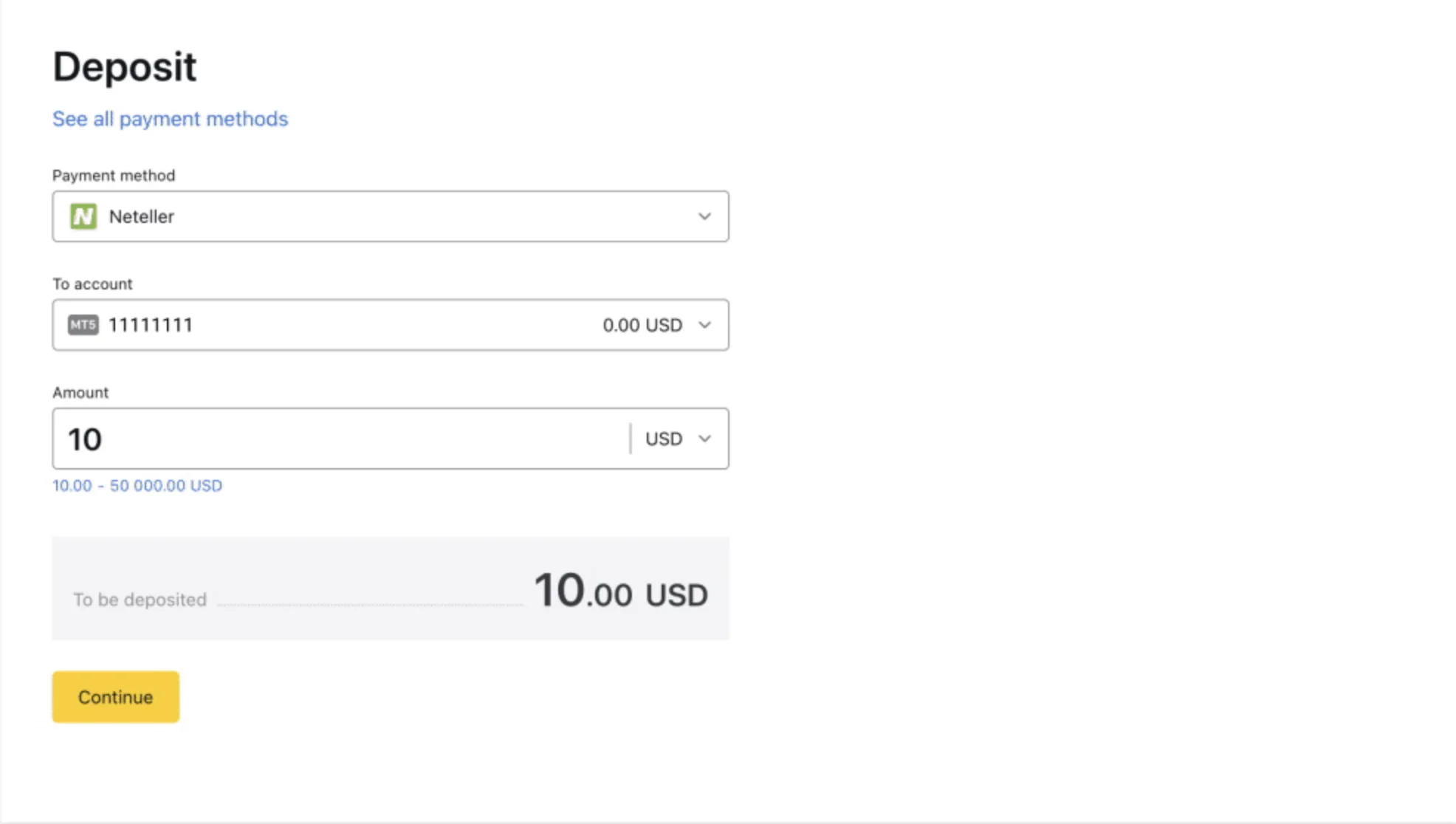Click the Neteller logo icon
Viewport: 1456px width, 824px height.
[x=83, y=216]
